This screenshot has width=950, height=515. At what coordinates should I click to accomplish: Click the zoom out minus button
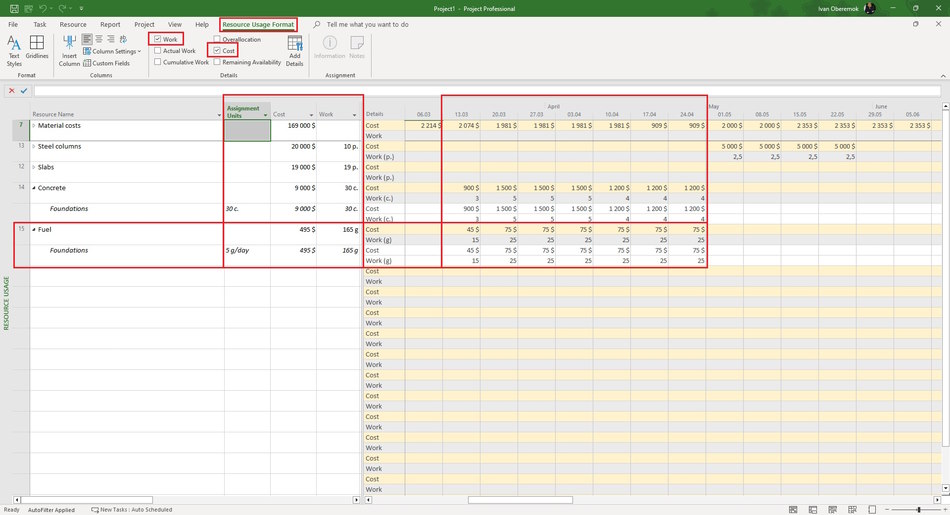click(887, 510)
